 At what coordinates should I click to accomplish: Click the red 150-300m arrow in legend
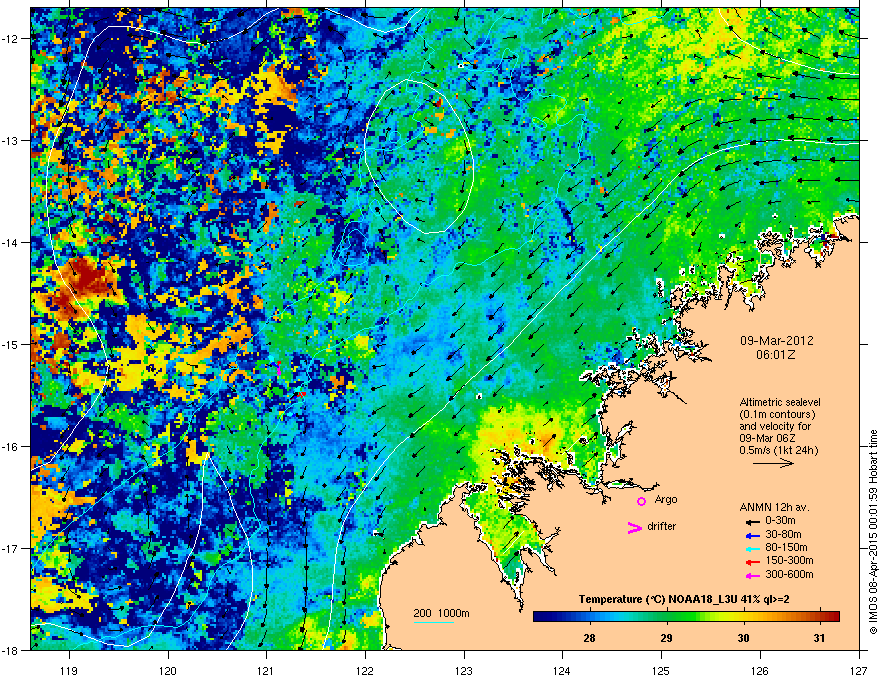click(x=751, y=561)
